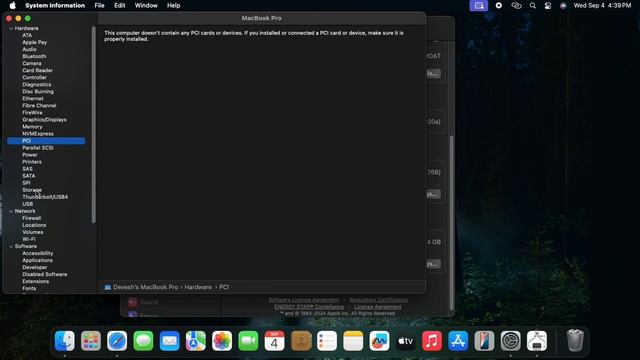Open the Edit menu

tap(120, 5)
